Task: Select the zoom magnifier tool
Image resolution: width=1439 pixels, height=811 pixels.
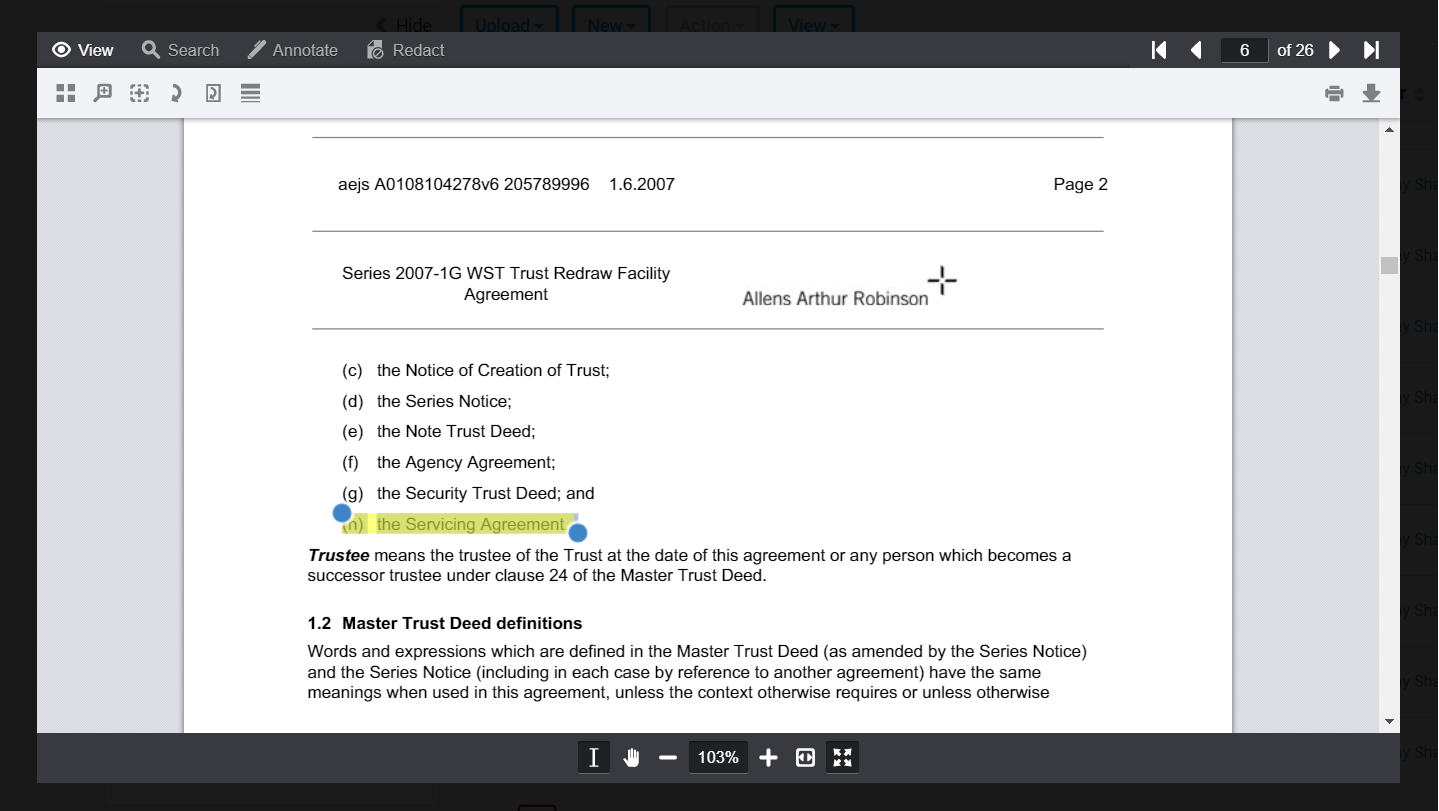Action: pyautogui.click(x=102, y=93)
